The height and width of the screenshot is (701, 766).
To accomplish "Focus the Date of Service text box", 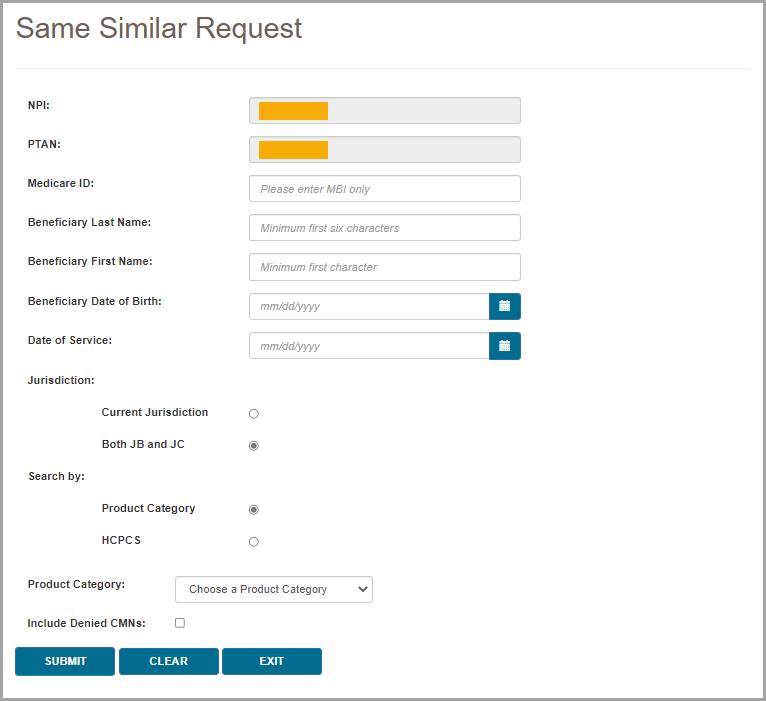I will (368, 346).
